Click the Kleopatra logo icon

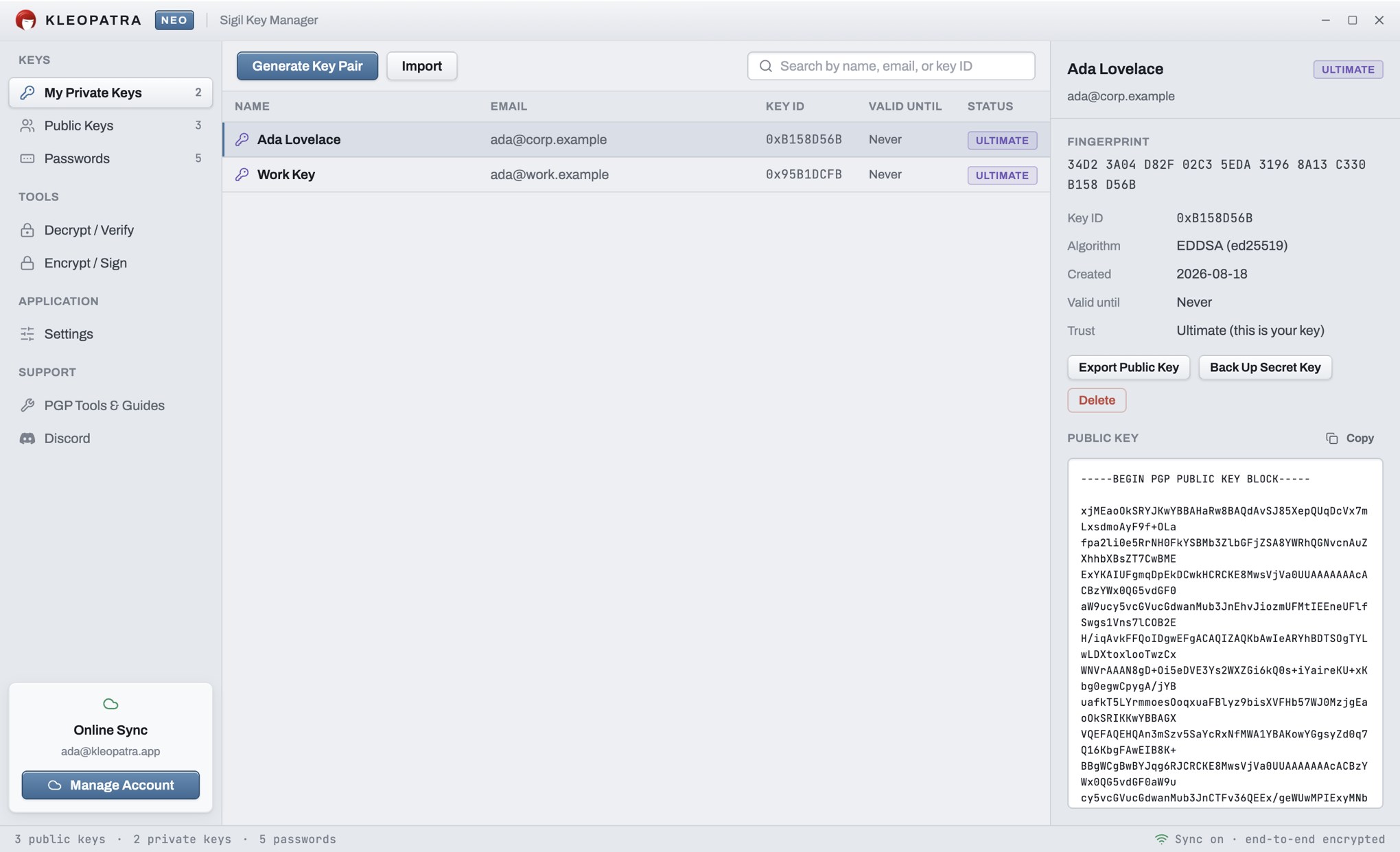[25, 20]
